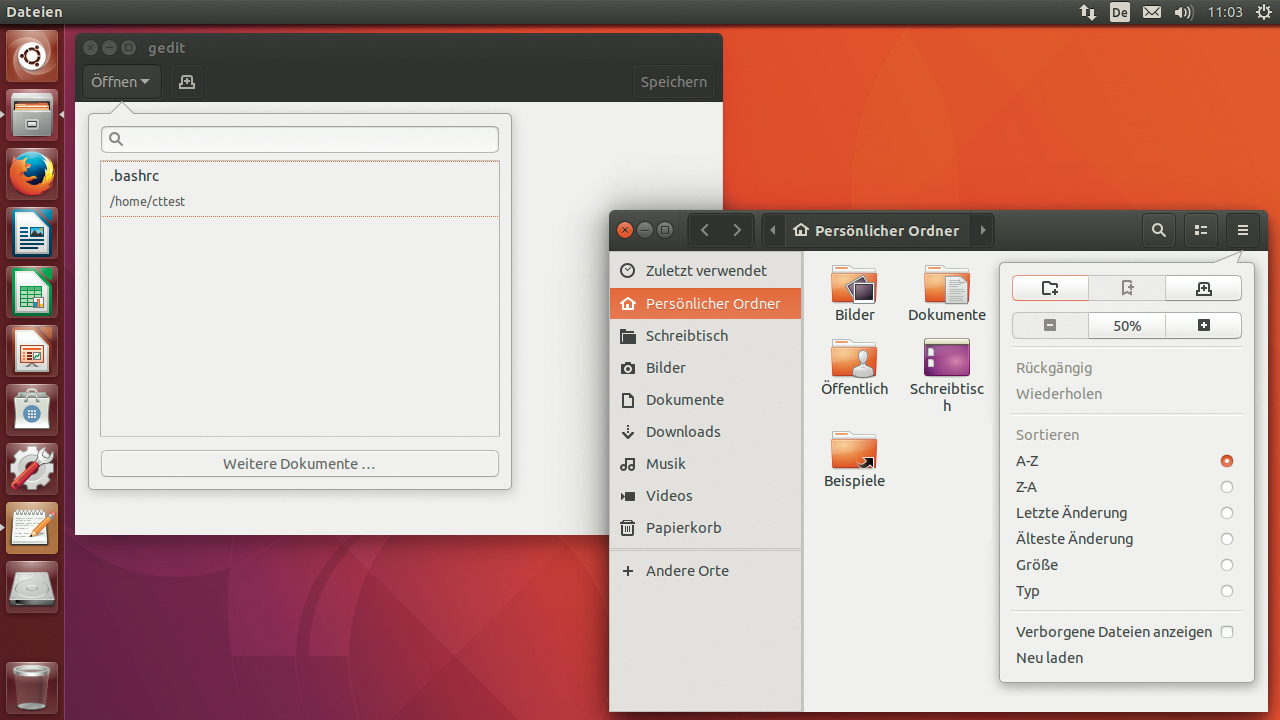
Task: Open LibreOffice Calc from the launcher
Action: click(x=33, y=293)
